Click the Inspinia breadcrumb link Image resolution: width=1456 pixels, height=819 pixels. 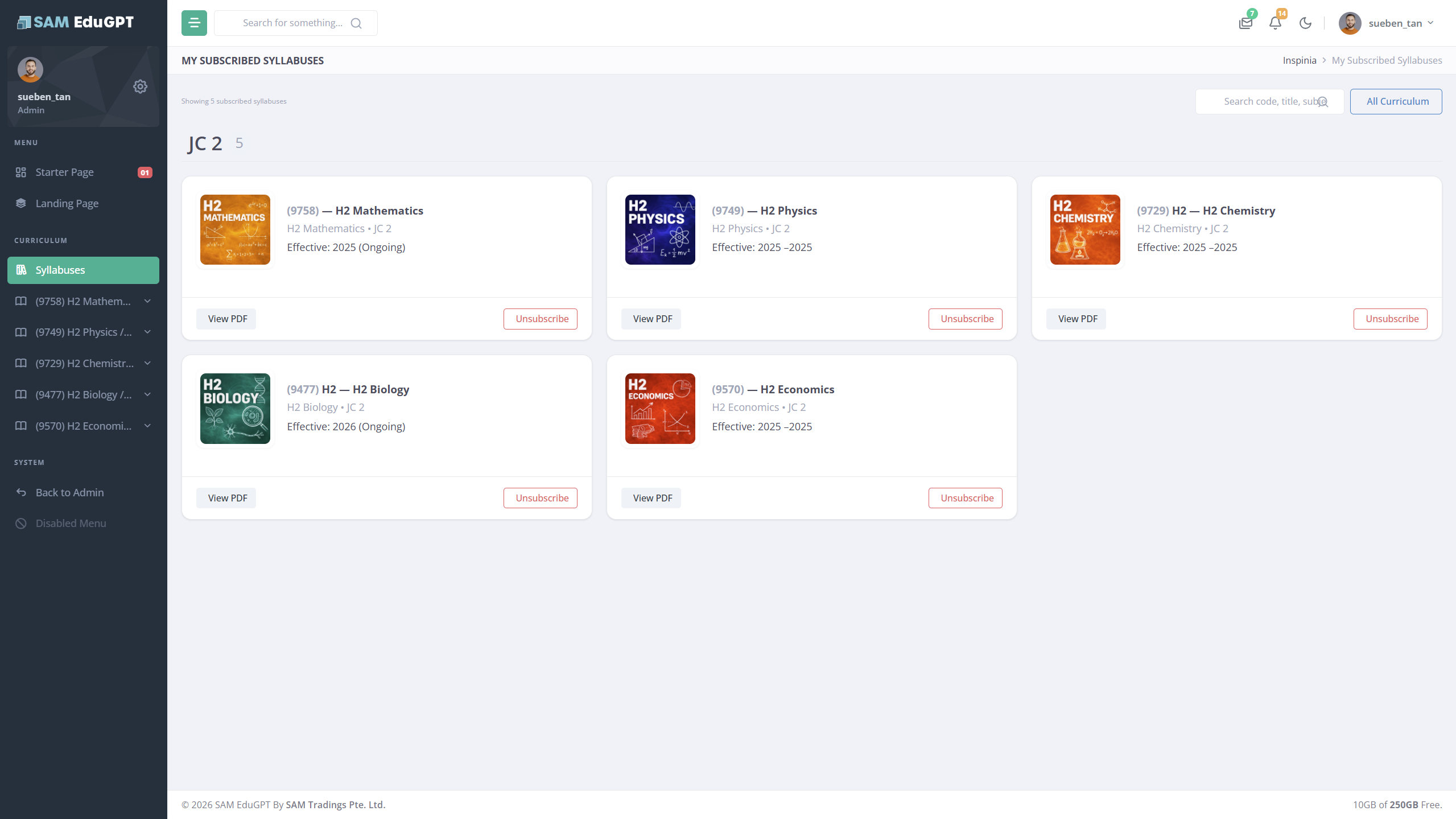tap(1299, 60)
